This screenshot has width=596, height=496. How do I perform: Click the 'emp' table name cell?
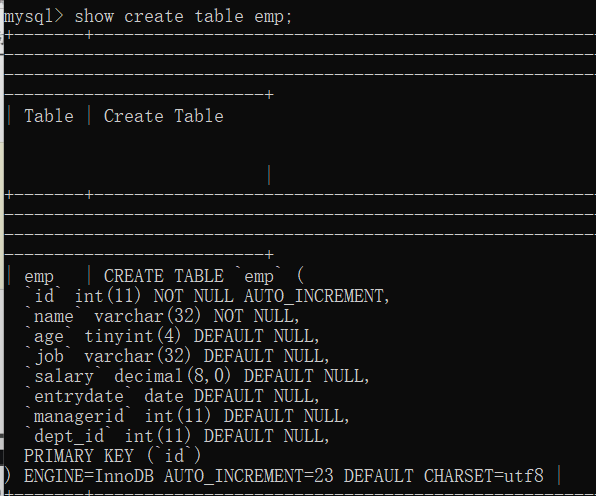[x=39, y=276]
